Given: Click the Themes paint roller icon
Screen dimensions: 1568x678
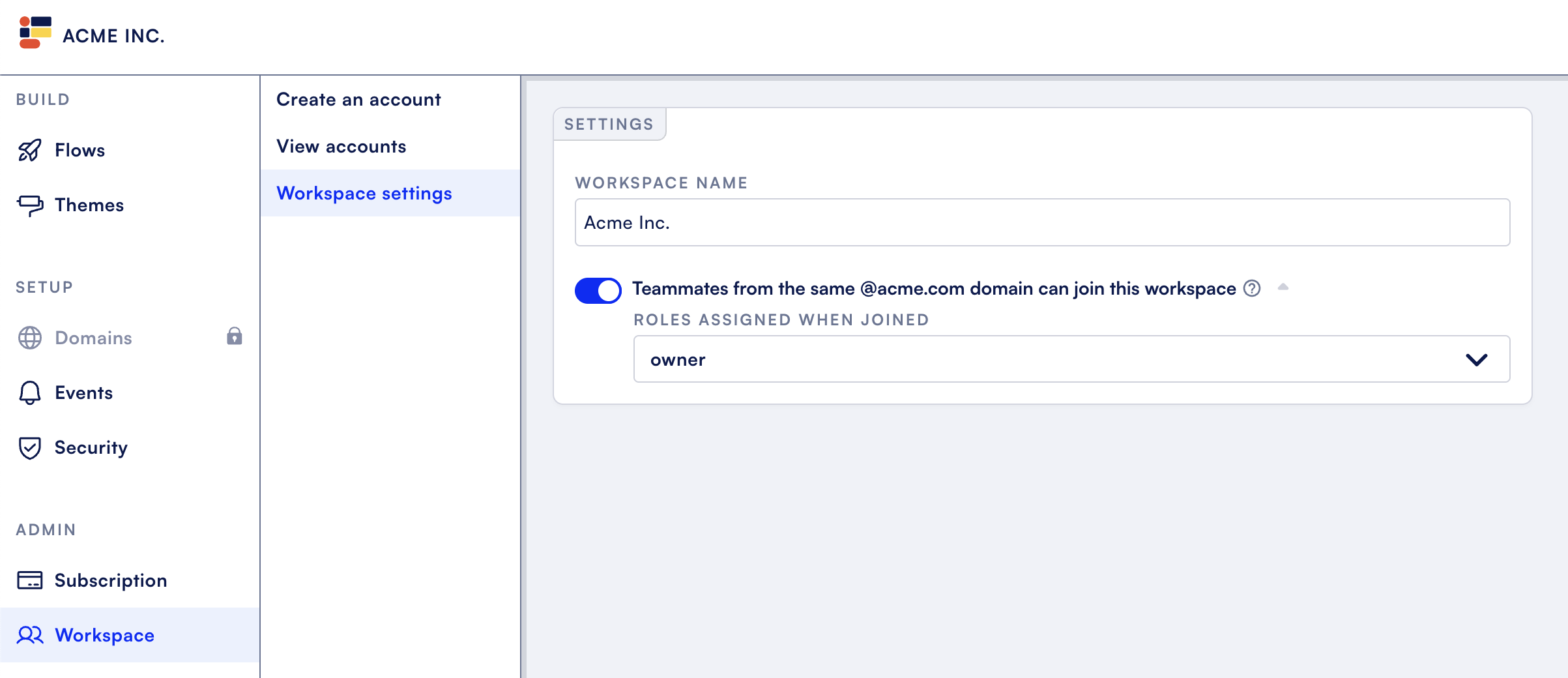Looking at the screenshot, I should 30,205.
